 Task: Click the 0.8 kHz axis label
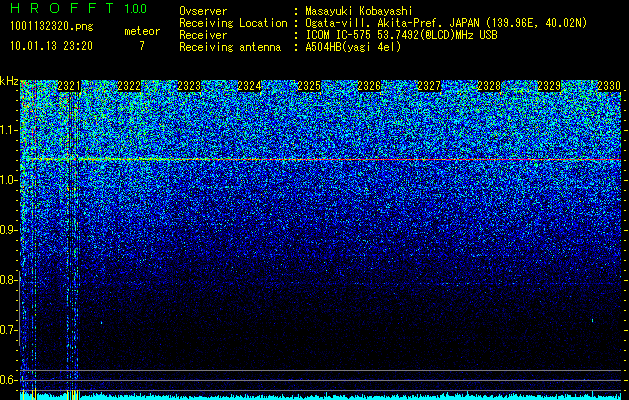(8, 280)
